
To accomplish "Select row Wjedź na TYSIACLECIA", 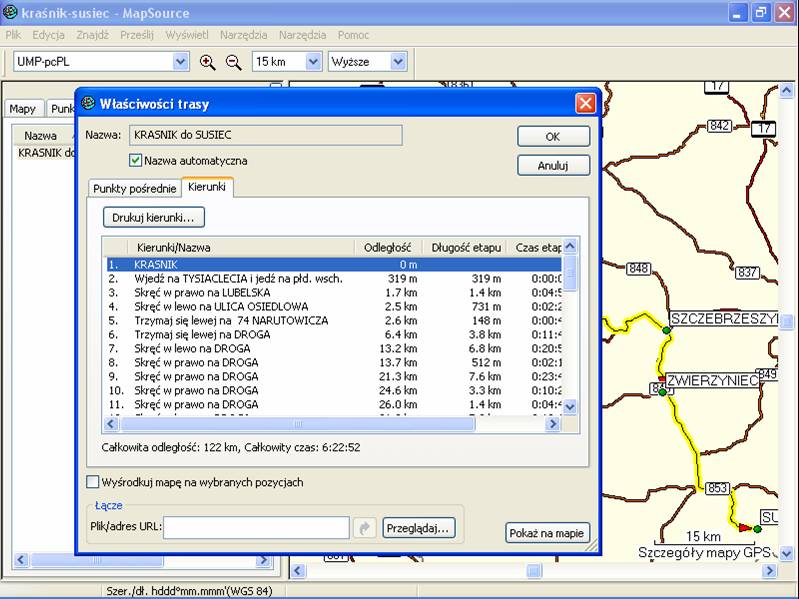I will tap(333, 279).
